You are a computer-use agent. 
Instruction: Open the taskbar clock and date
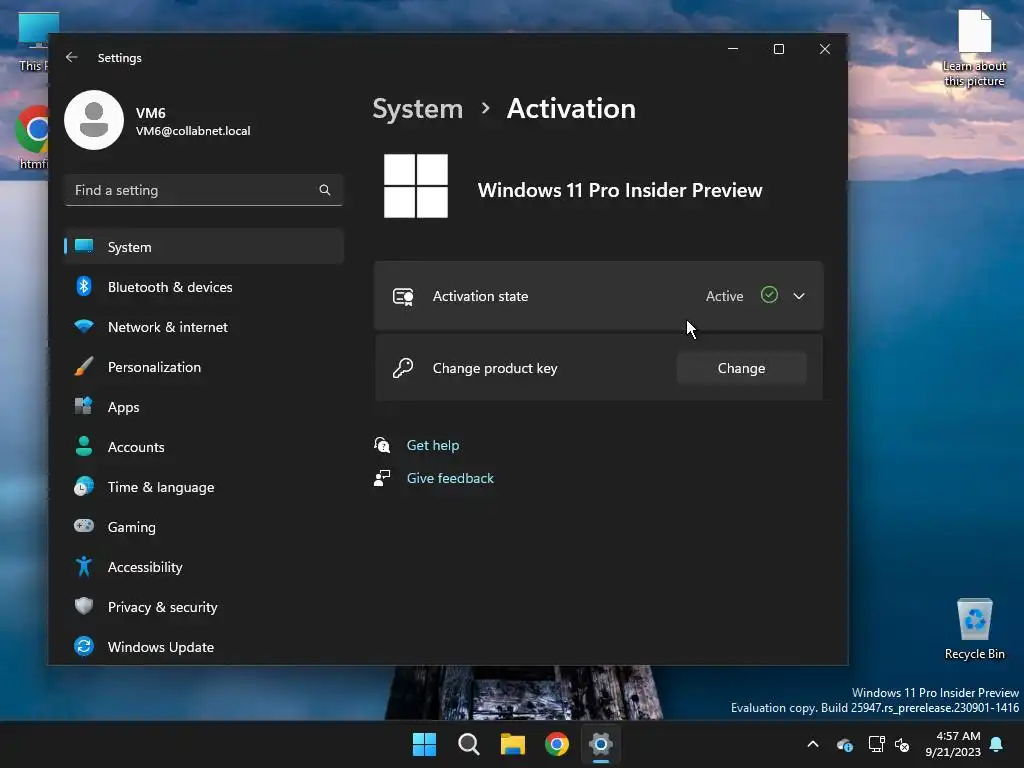coord(953,744)
